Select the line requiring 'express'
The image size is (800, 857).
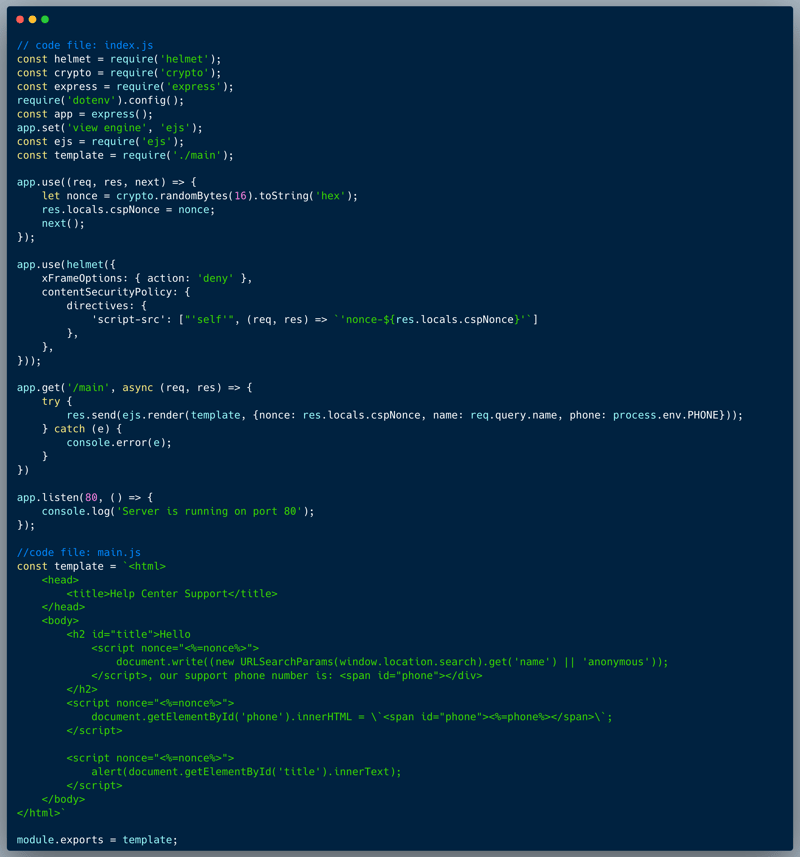[x=125, y=86]
